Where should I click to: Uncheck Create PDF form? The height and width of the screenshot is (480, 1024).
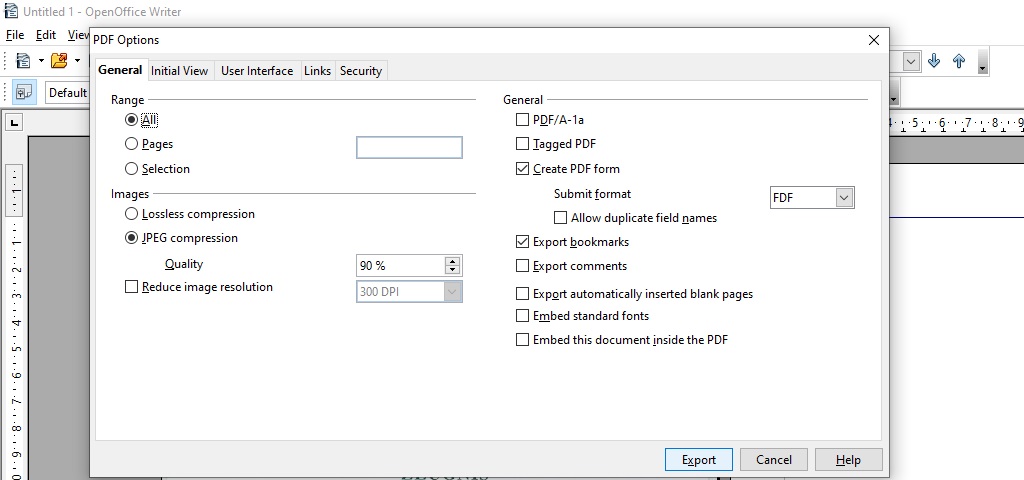[522, 168]
